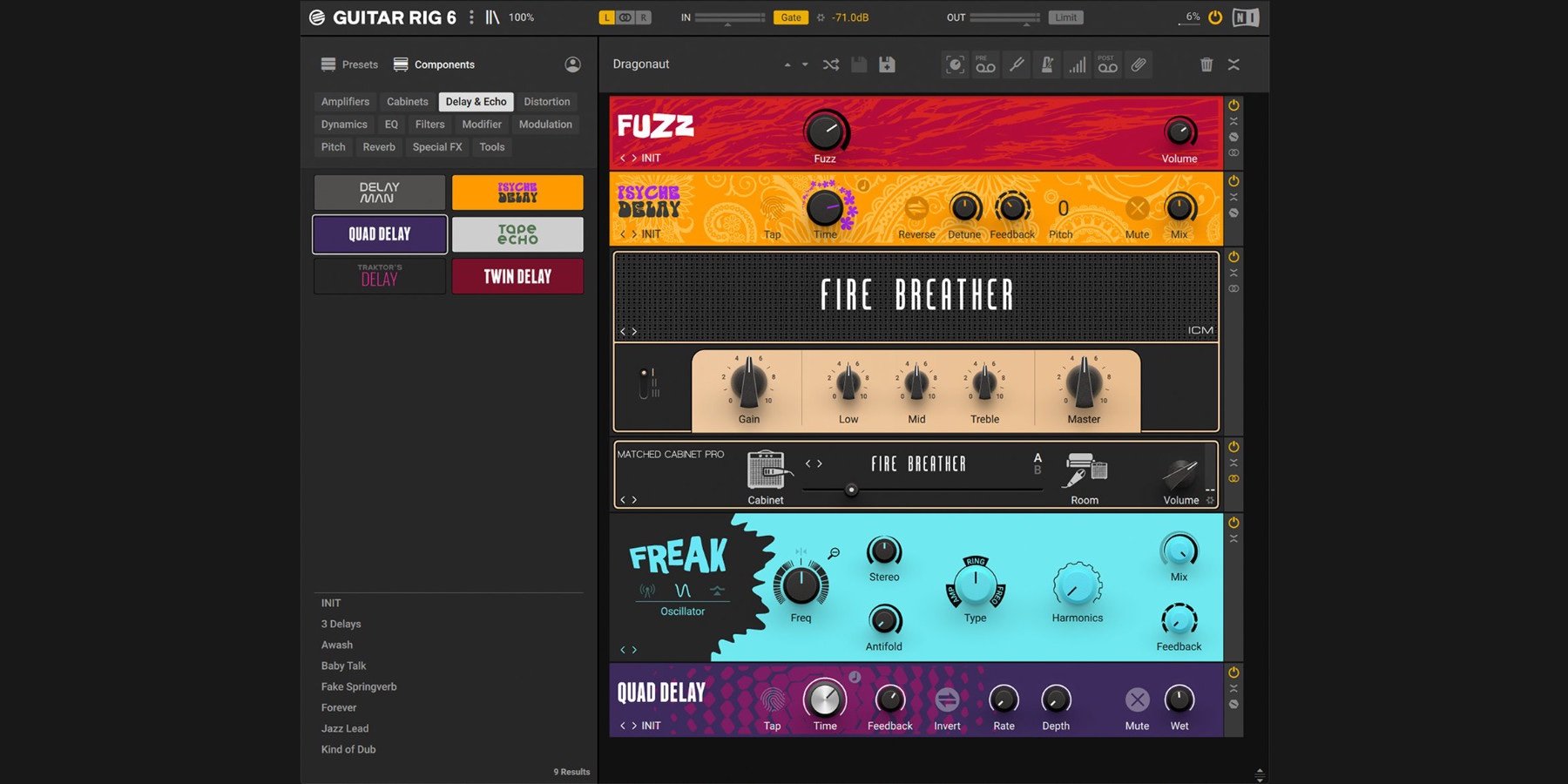Toggle the Fuzz module power button
Viewport: 1568px width, 784px height.
click(1233, 105)
